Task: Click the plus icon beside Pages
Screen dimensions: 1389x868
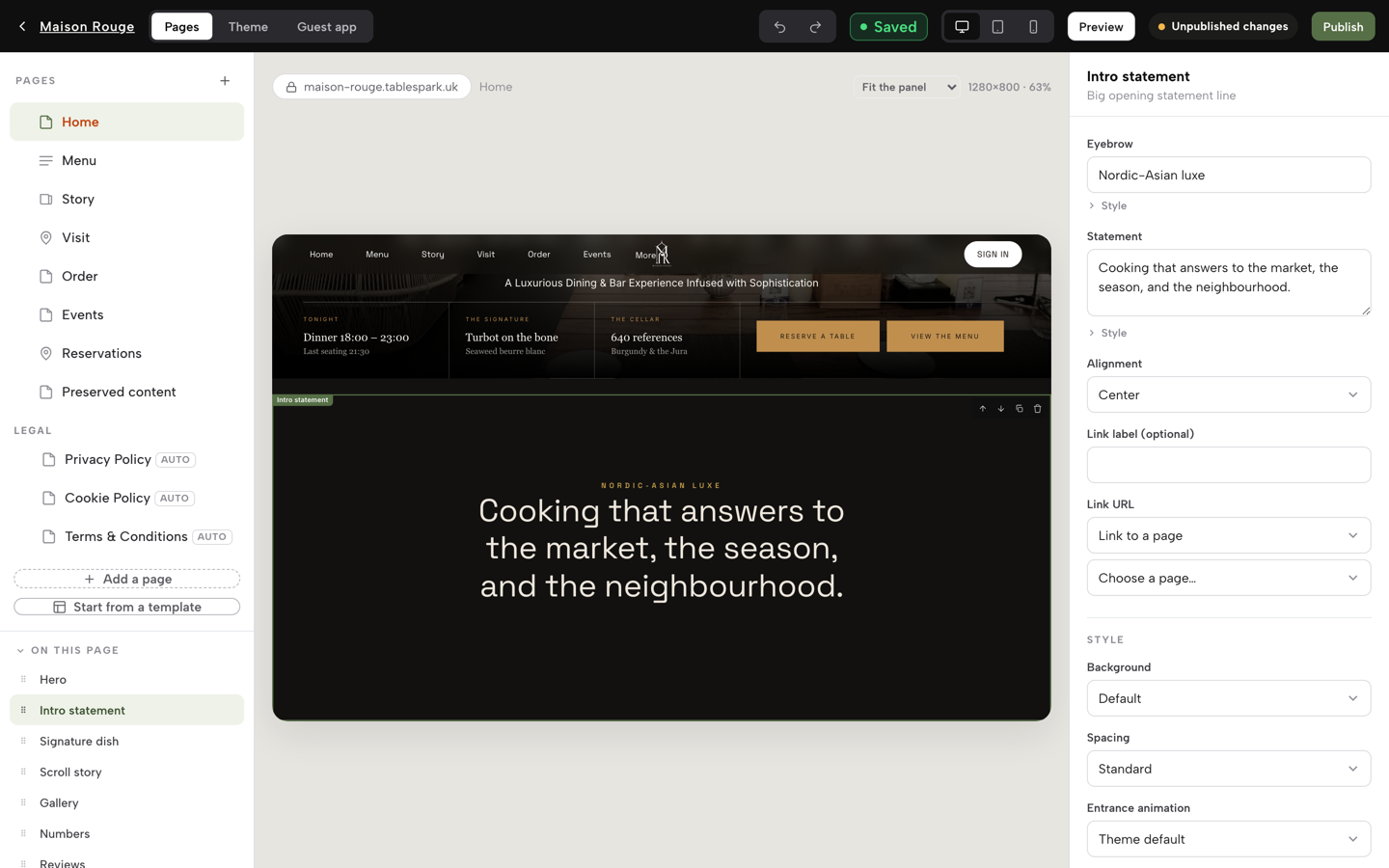Action: (225, 81)
